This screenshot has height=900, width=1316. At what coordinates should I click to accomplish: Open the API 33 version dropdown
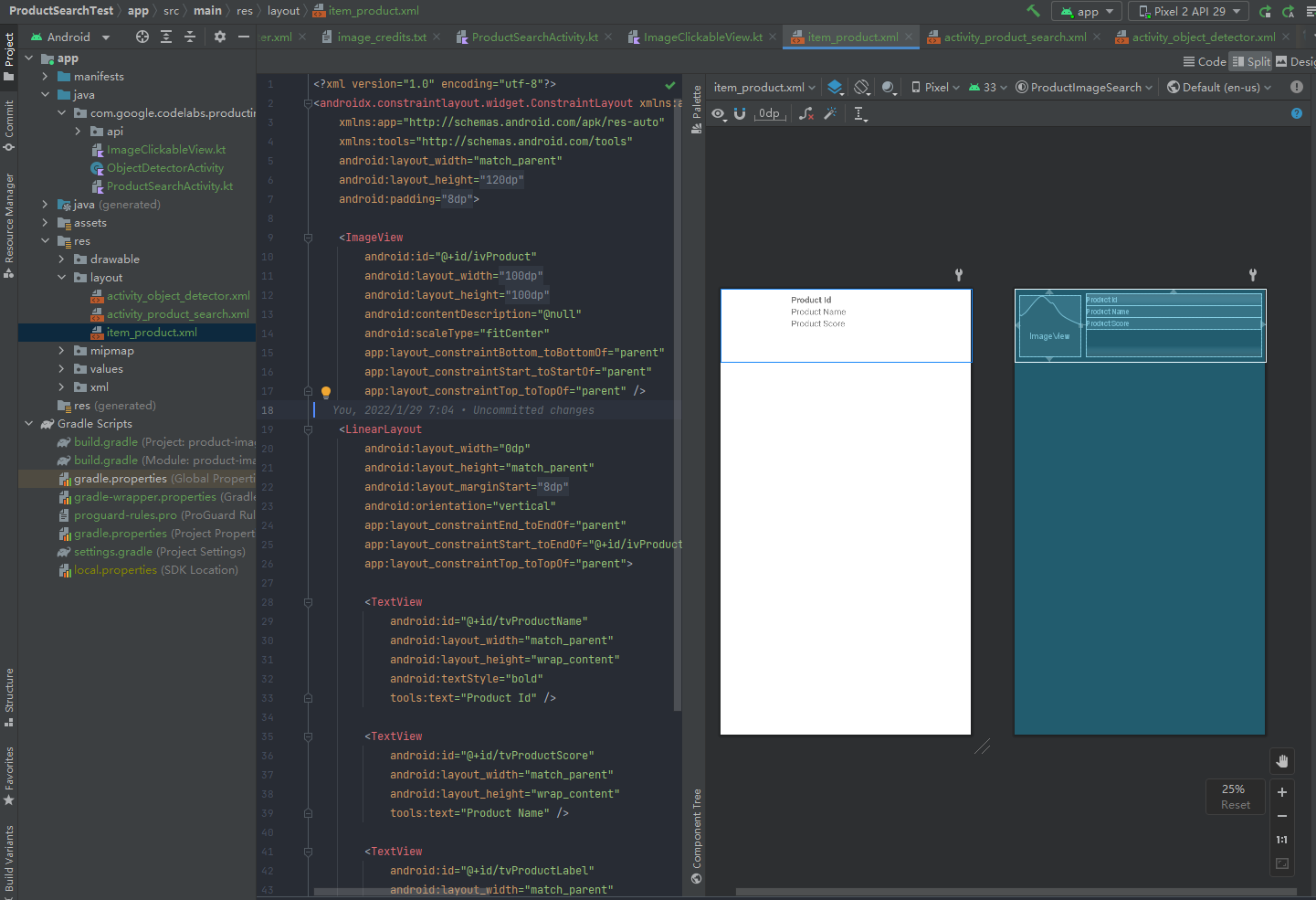[x=987, y=87]
